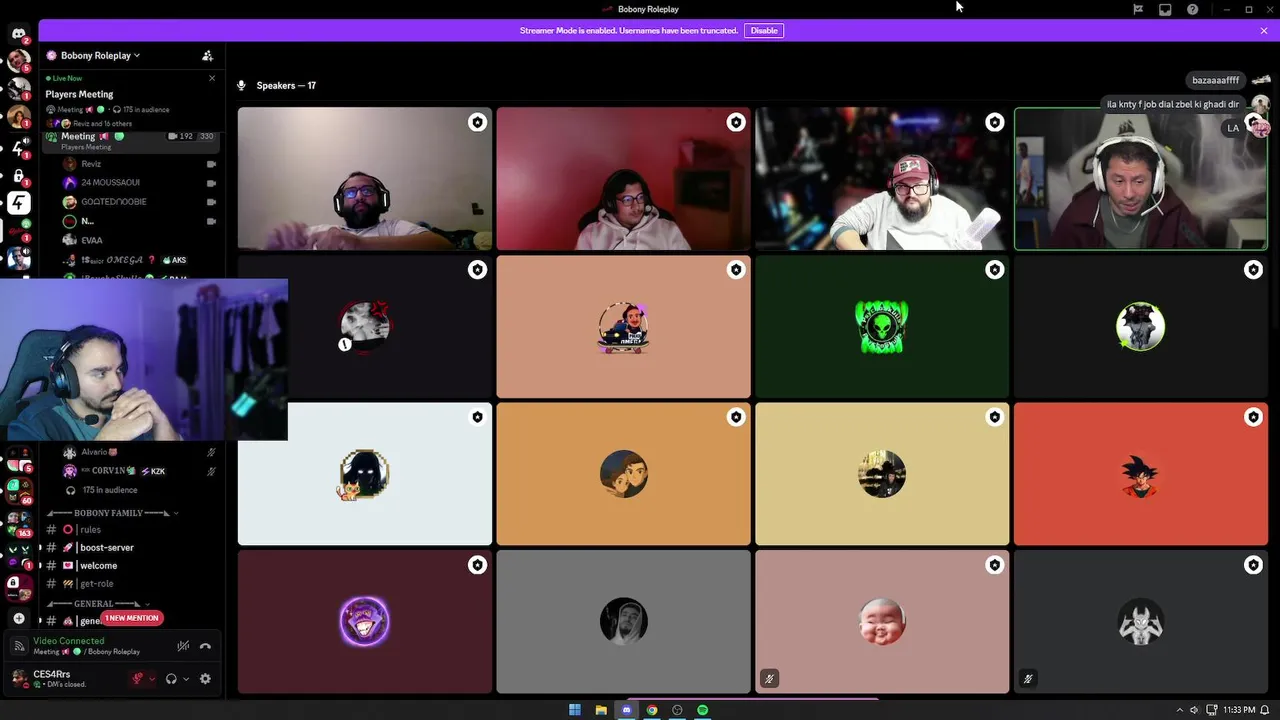
Task: Toggle noise suppression in voice panel
Action: click(183, 646)
